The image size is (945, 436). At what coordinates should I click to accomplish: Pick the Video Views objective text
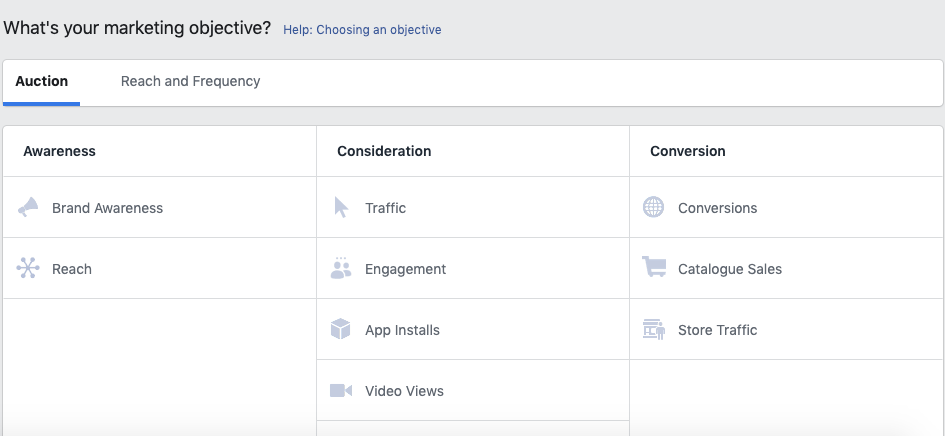(x=404, y=391)
